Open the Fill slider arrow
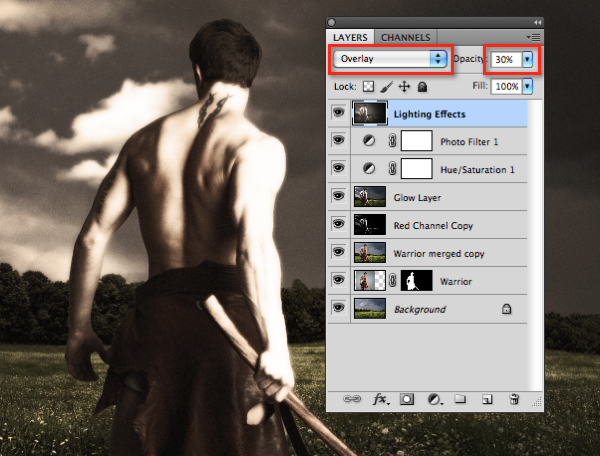The height and width of the screenshot is (456, 600). [x=527, y=86]
